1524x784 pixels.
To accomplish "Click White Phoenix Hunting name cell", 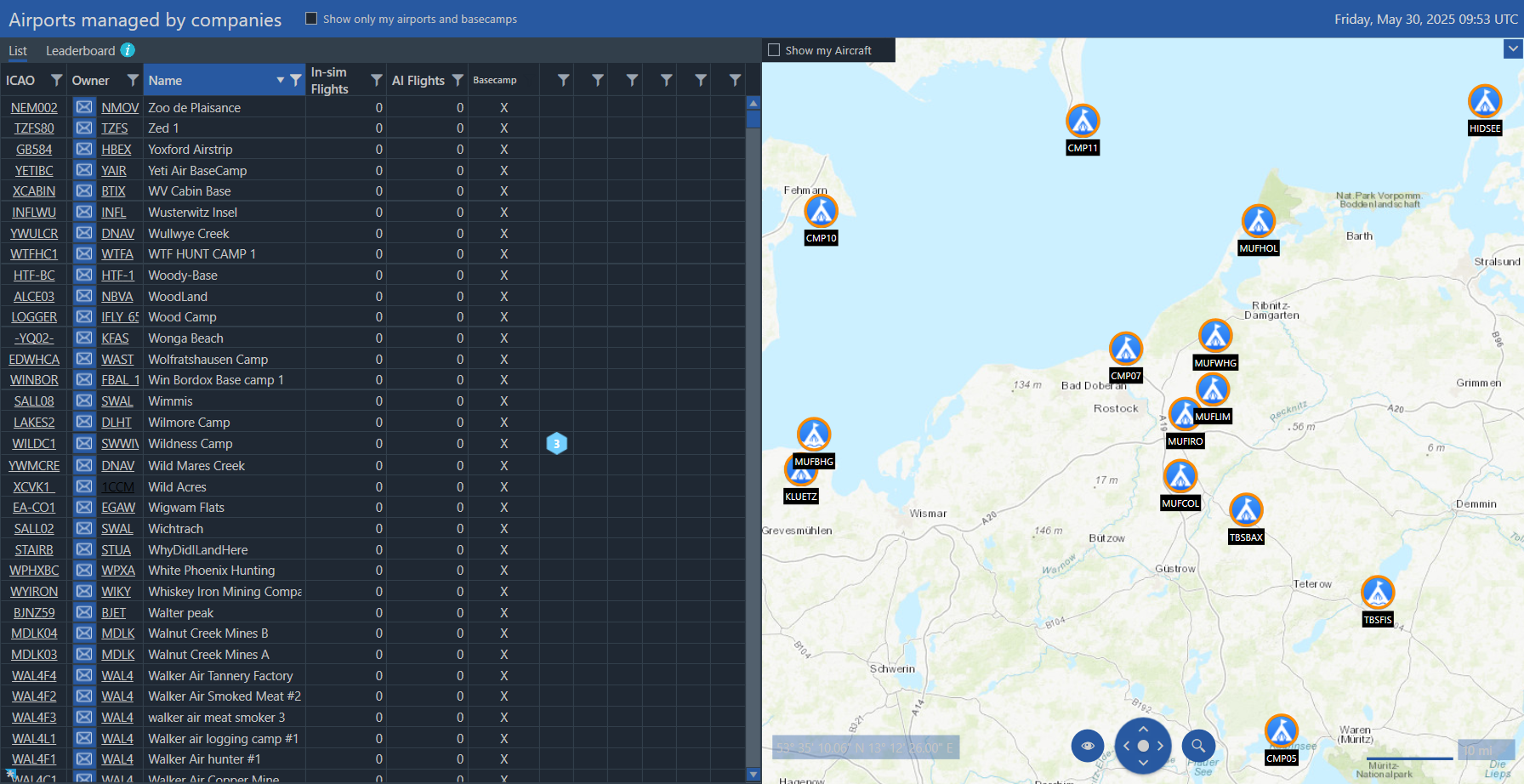I will tap(225, 571).
